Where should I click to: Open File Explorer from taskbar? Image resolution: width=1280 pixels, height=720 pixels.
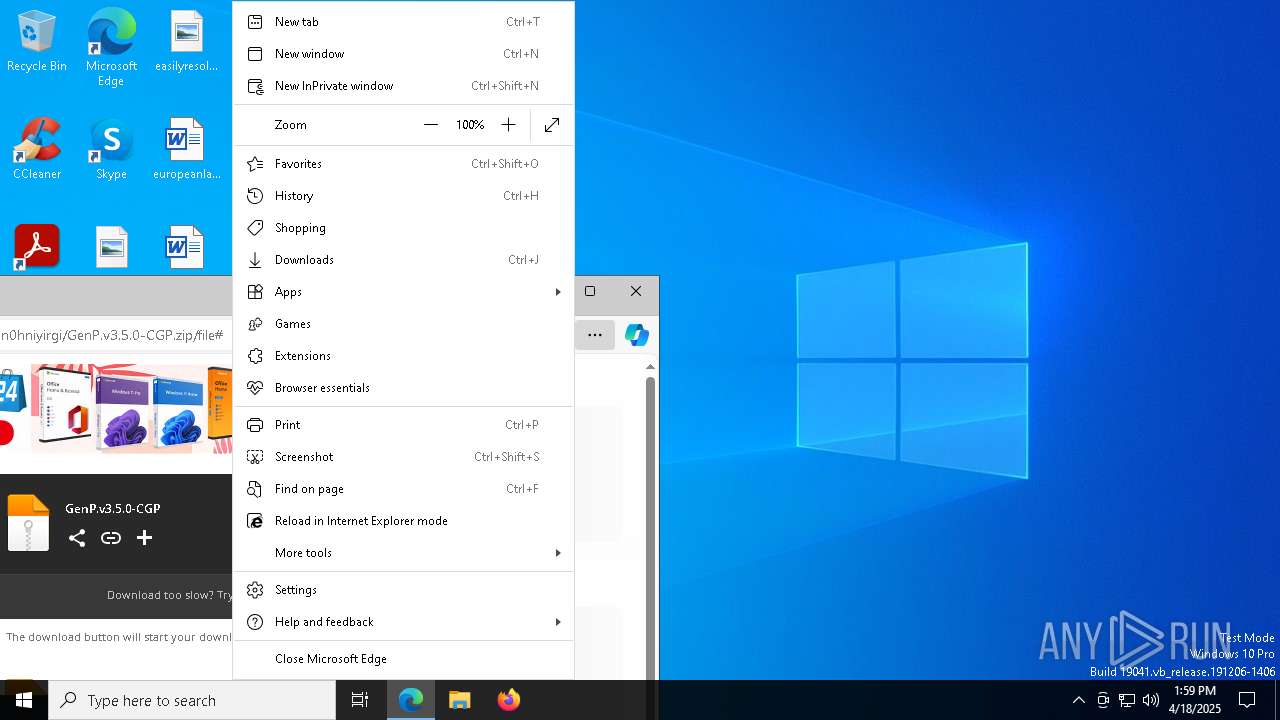tap(460, 700)
